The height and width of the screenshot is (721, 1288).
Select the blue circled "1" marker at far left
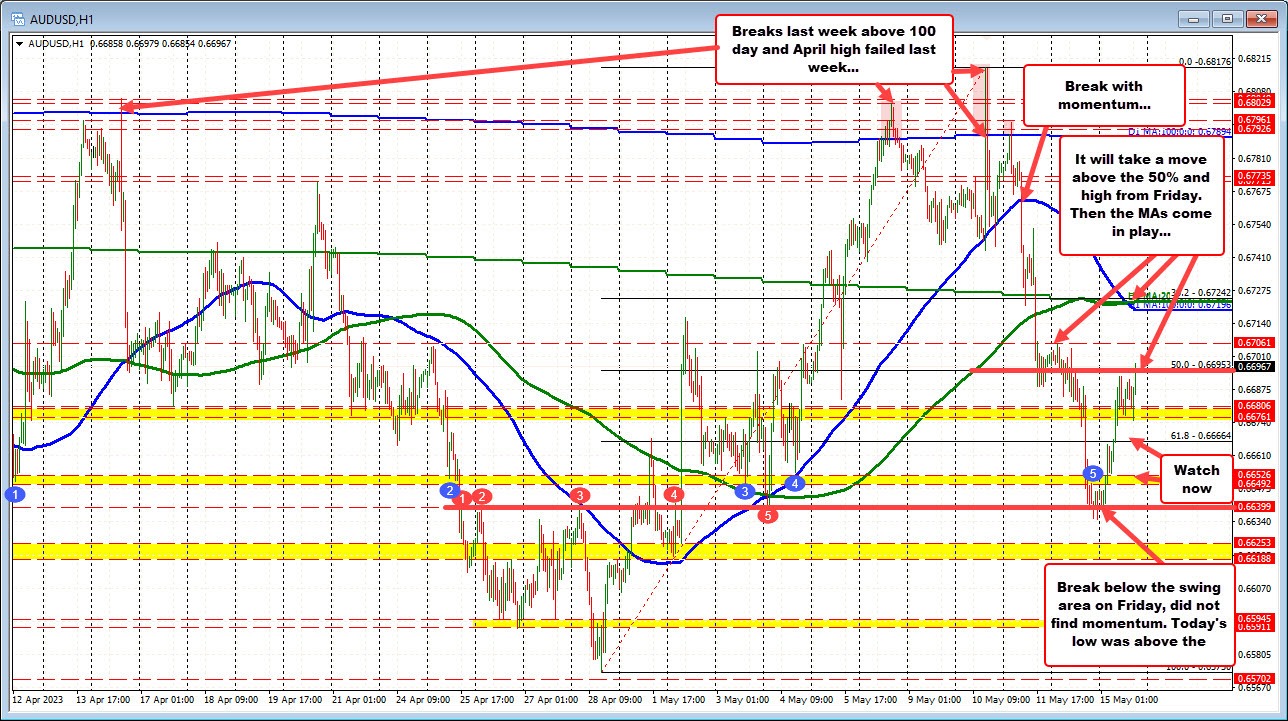click(x=14, y=493)
